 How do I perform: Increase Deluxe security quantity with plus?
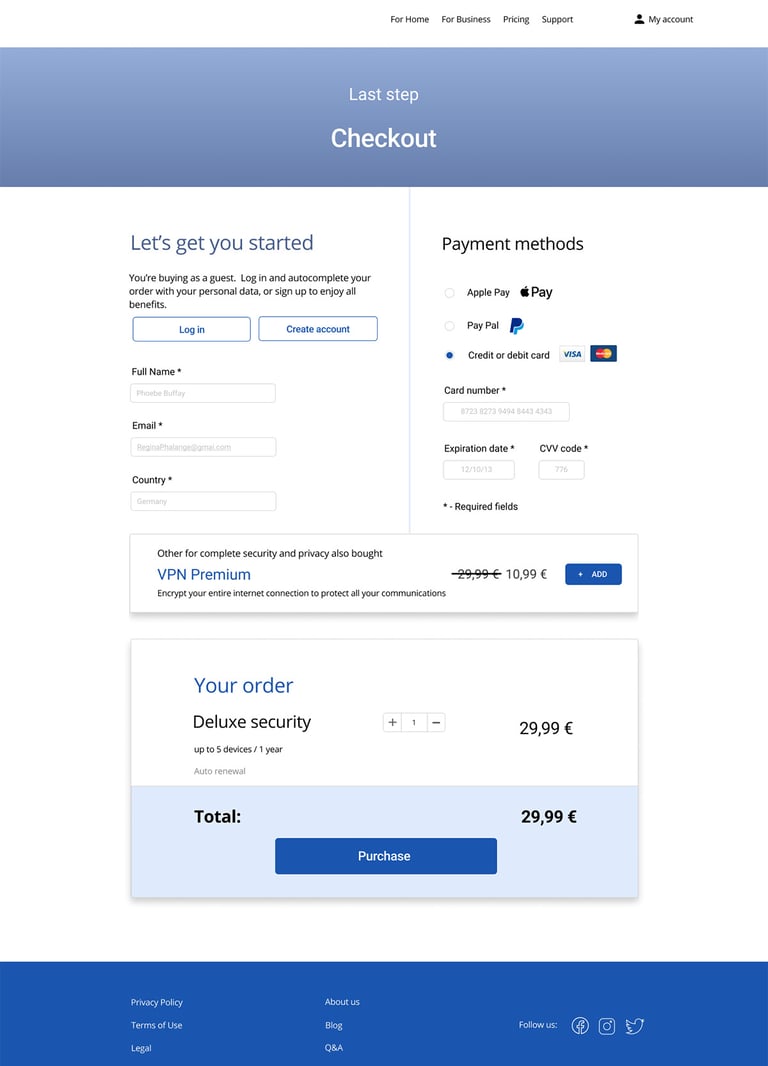pyautogui.click(x=392, y=722)
